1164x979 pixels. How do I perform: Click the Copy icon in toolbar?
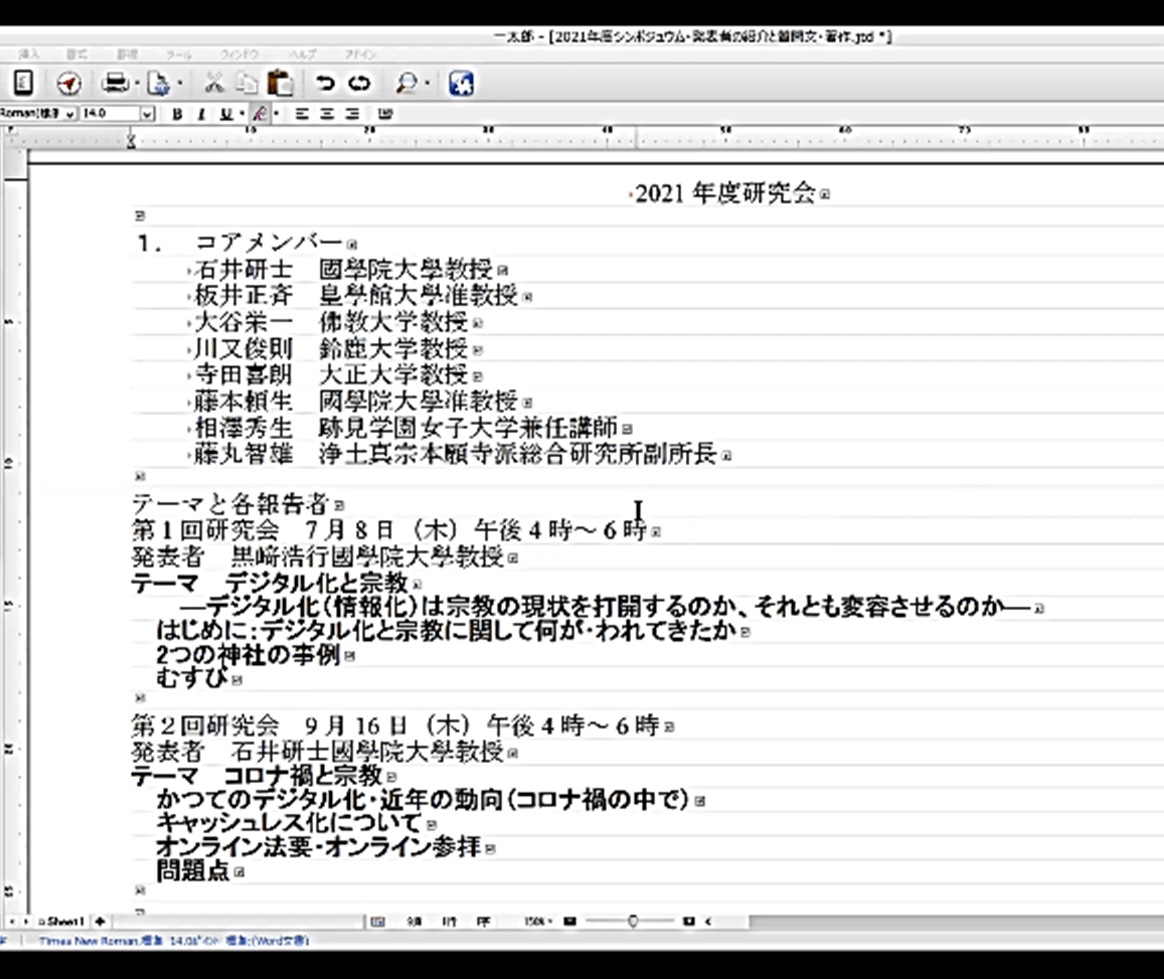coord(247,84)
